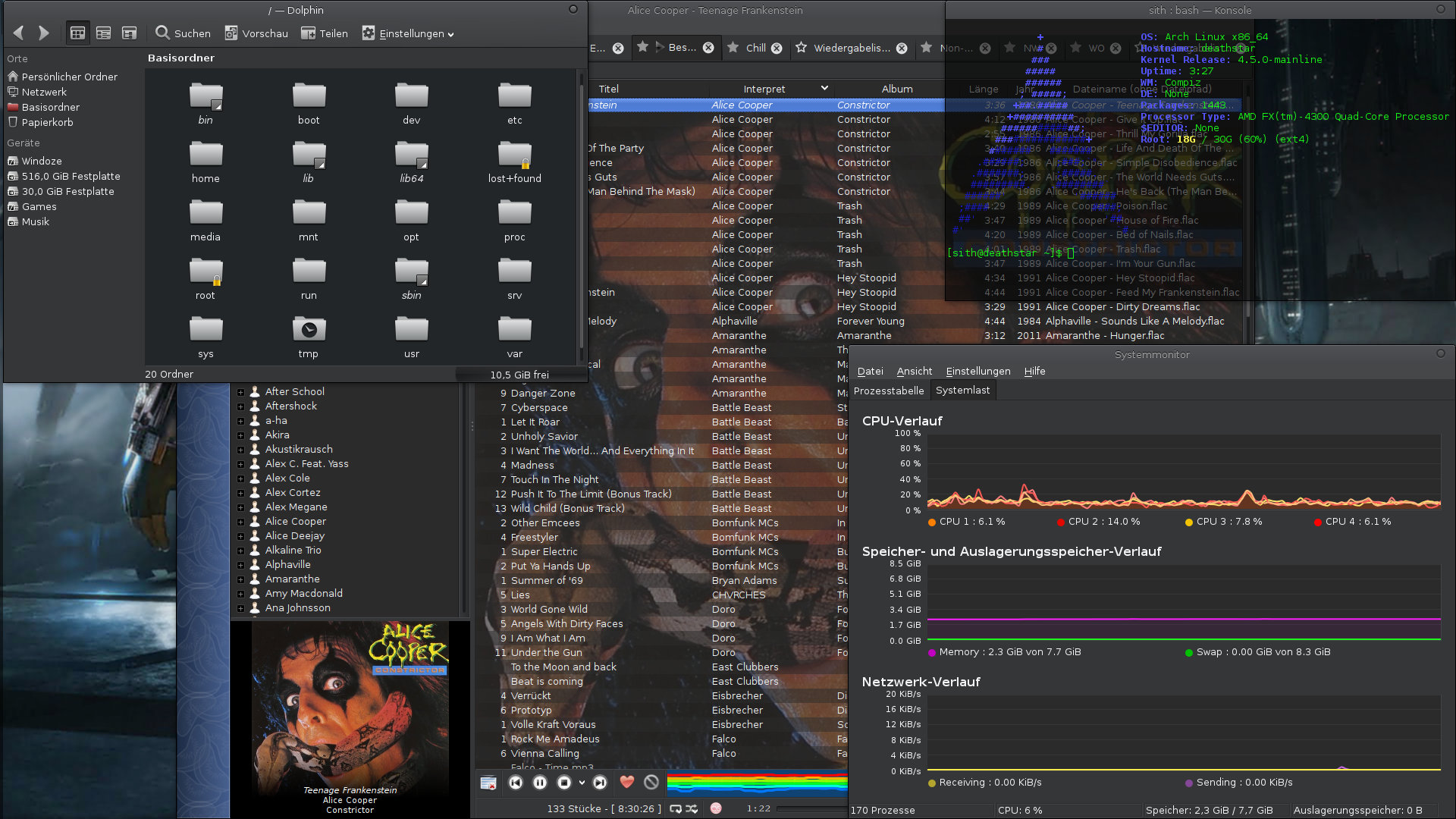Open the Ansicht menu in Systemmonitor
This screenshot has height=819, width=1456.
point(914,371)
